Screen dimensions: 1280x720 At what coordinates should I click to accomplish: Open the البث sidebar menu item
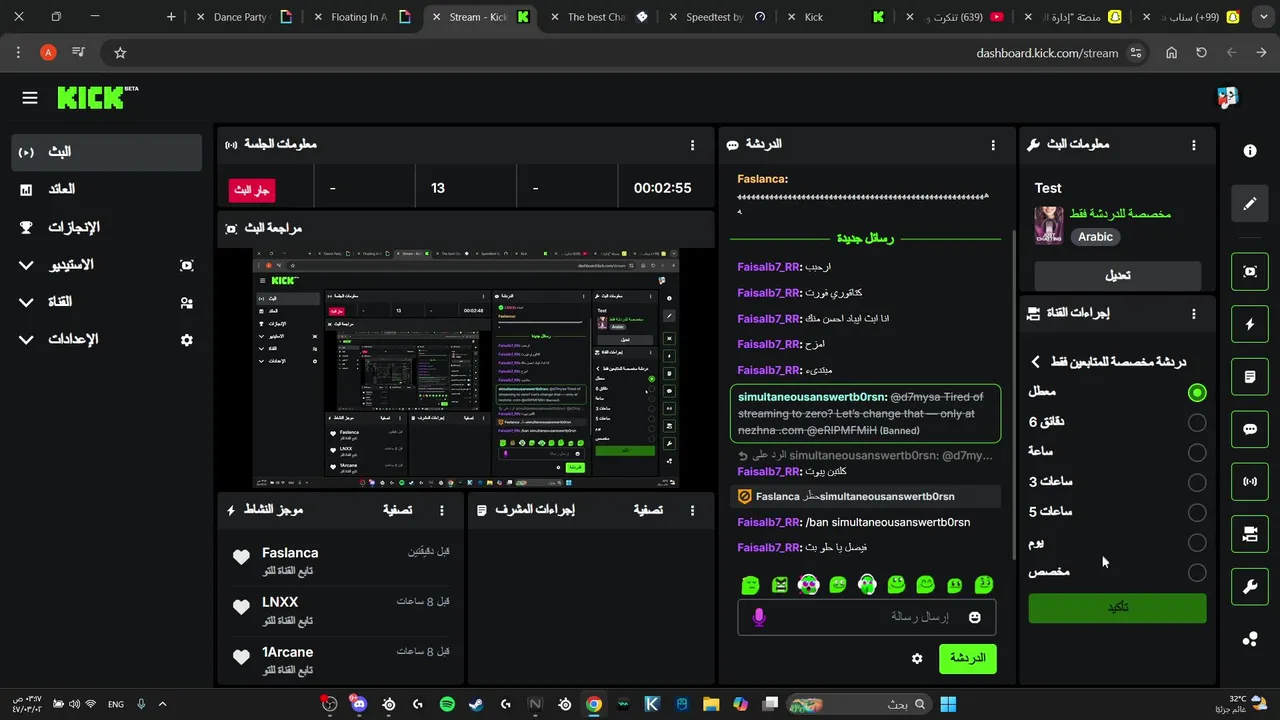[x=107, y=152]
